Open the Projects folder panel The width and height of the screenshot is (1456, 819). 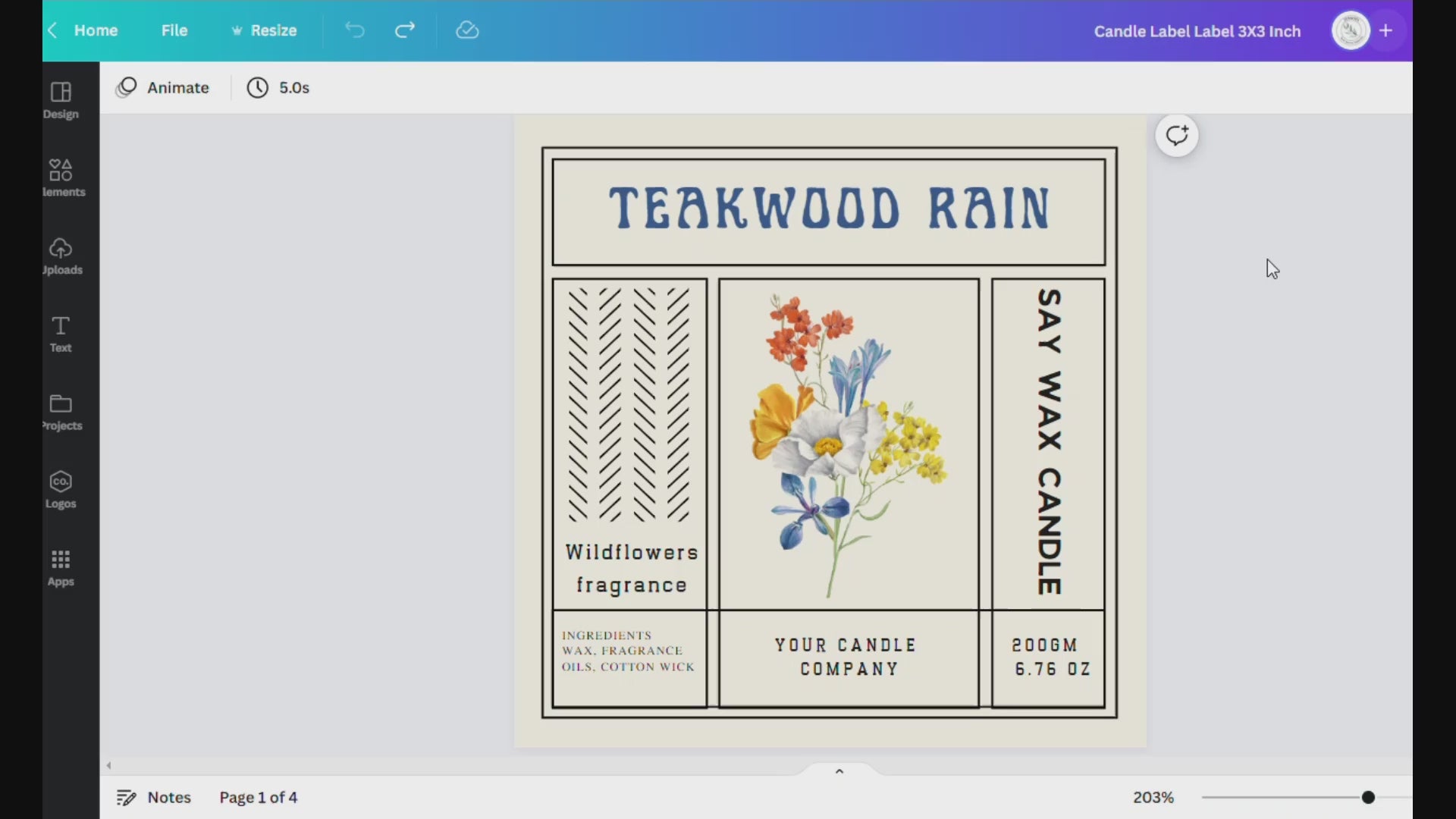pyautogui.click(x=61, y=412)
